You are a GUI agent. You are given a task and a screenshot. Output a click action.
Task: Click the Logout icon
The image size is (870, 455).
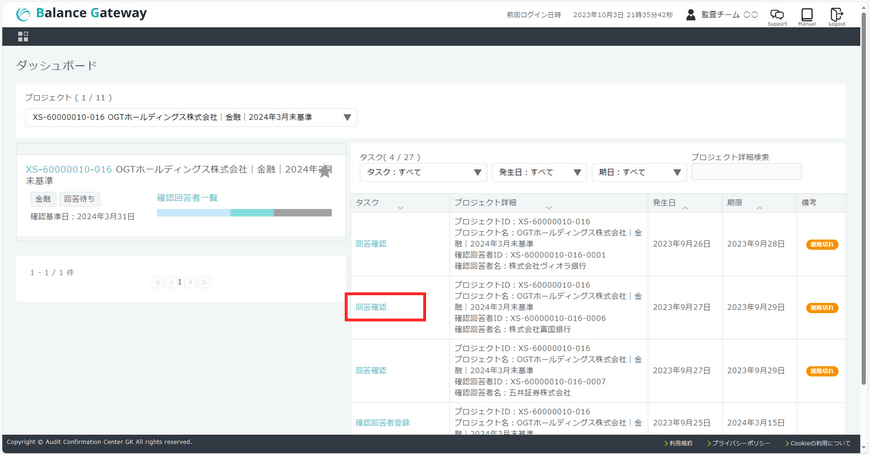[x=836, y=15]
